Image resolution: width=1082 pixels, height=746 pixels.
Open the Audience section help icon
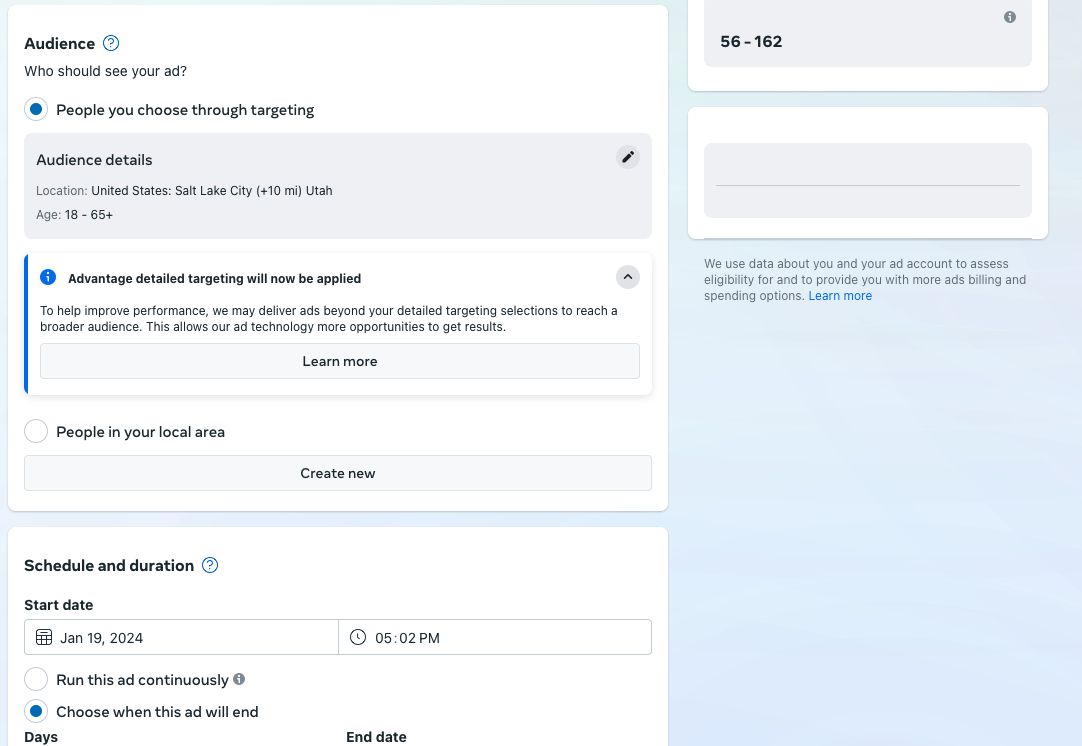coord(111,43)
